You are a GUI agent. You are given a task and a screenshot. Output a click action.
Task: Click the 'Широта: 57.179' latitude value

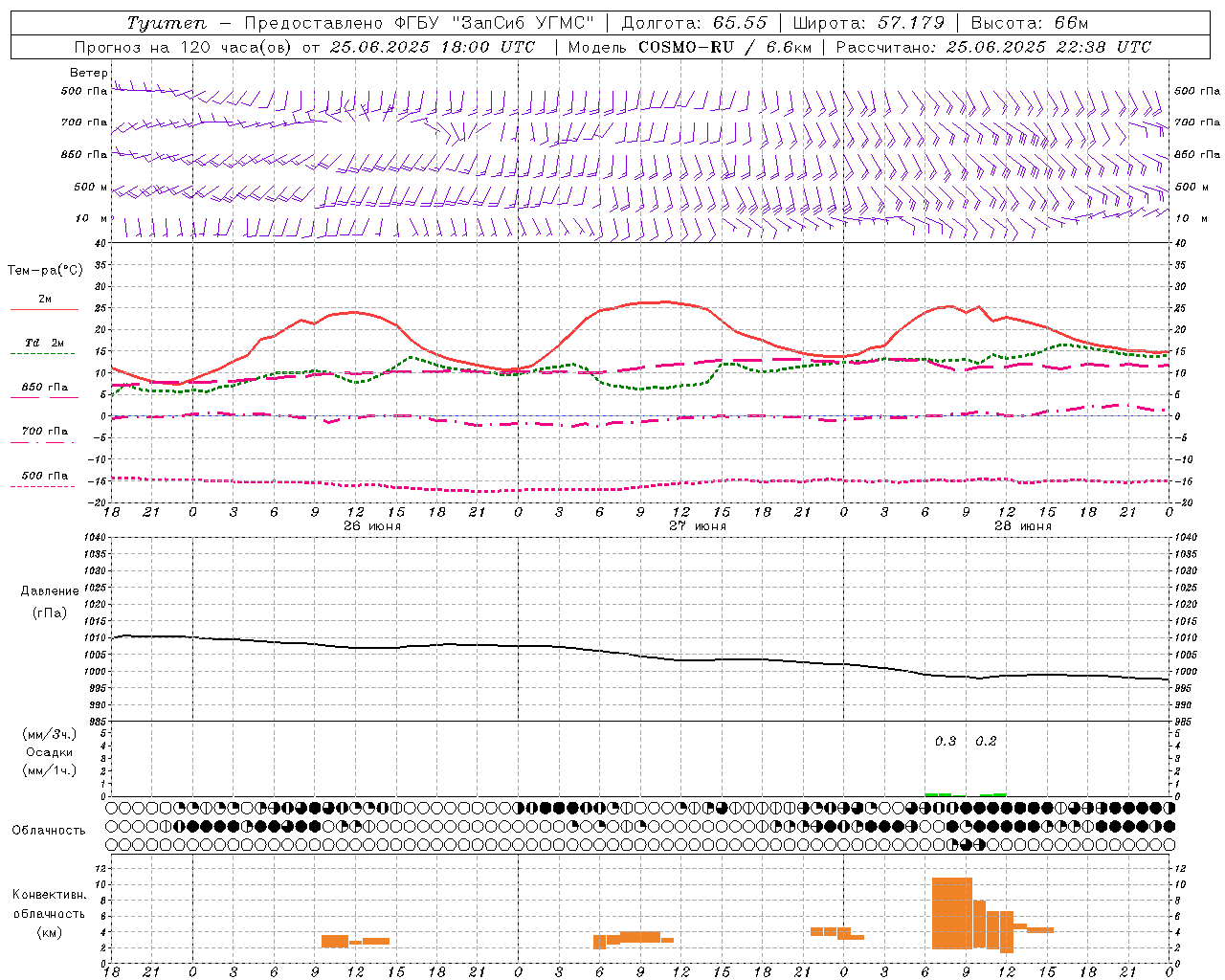(x=869, y=23)
